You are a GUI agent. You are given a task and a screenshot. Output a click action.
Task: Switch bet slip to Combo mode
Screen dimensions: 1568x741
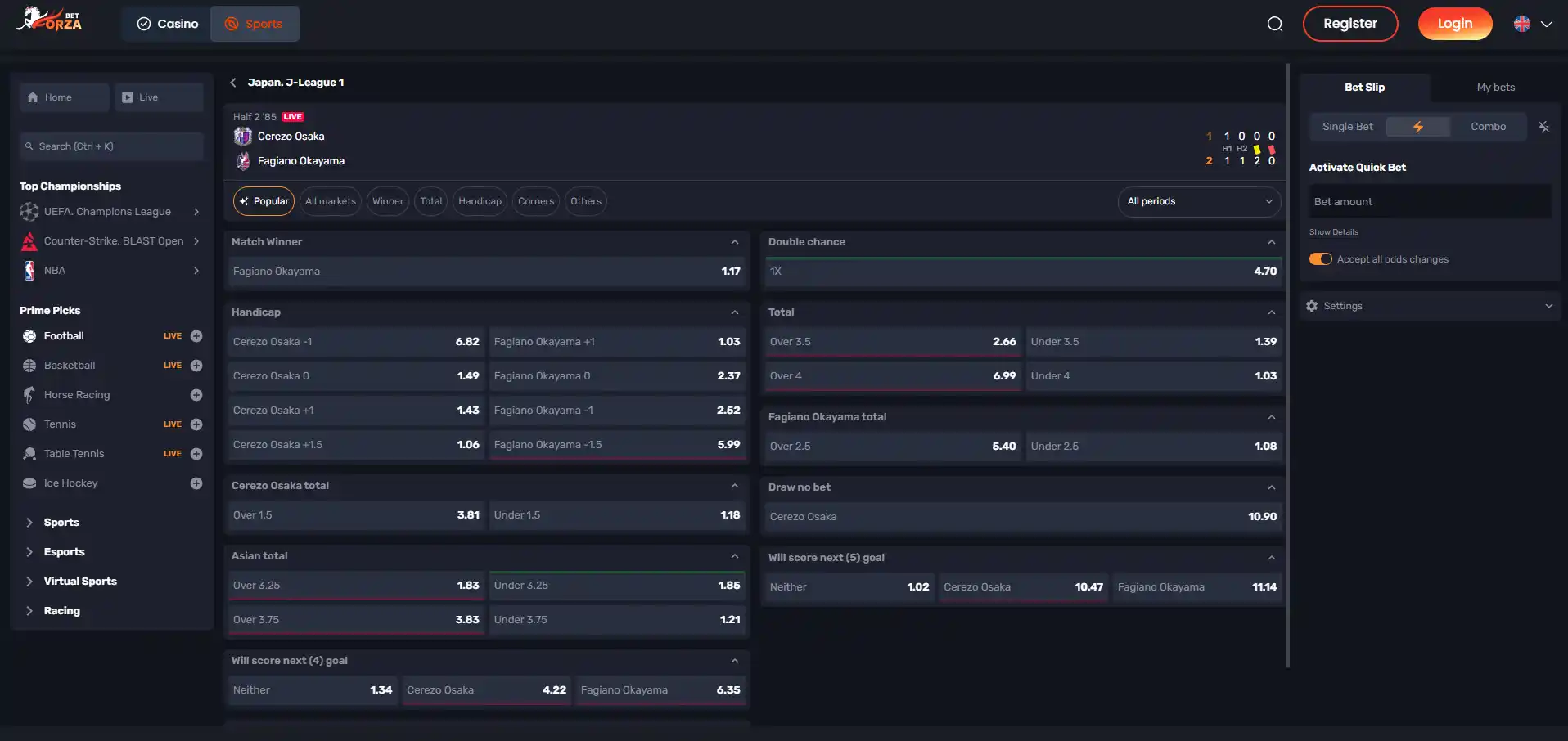pyautogui.click(x=1488, y=127)
